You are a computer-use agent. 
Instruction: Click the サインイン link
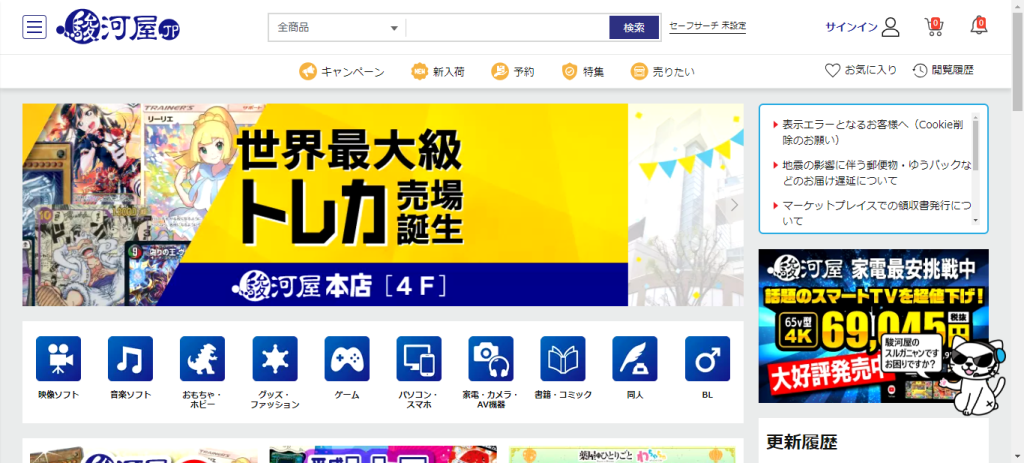[x=862, y=27]
